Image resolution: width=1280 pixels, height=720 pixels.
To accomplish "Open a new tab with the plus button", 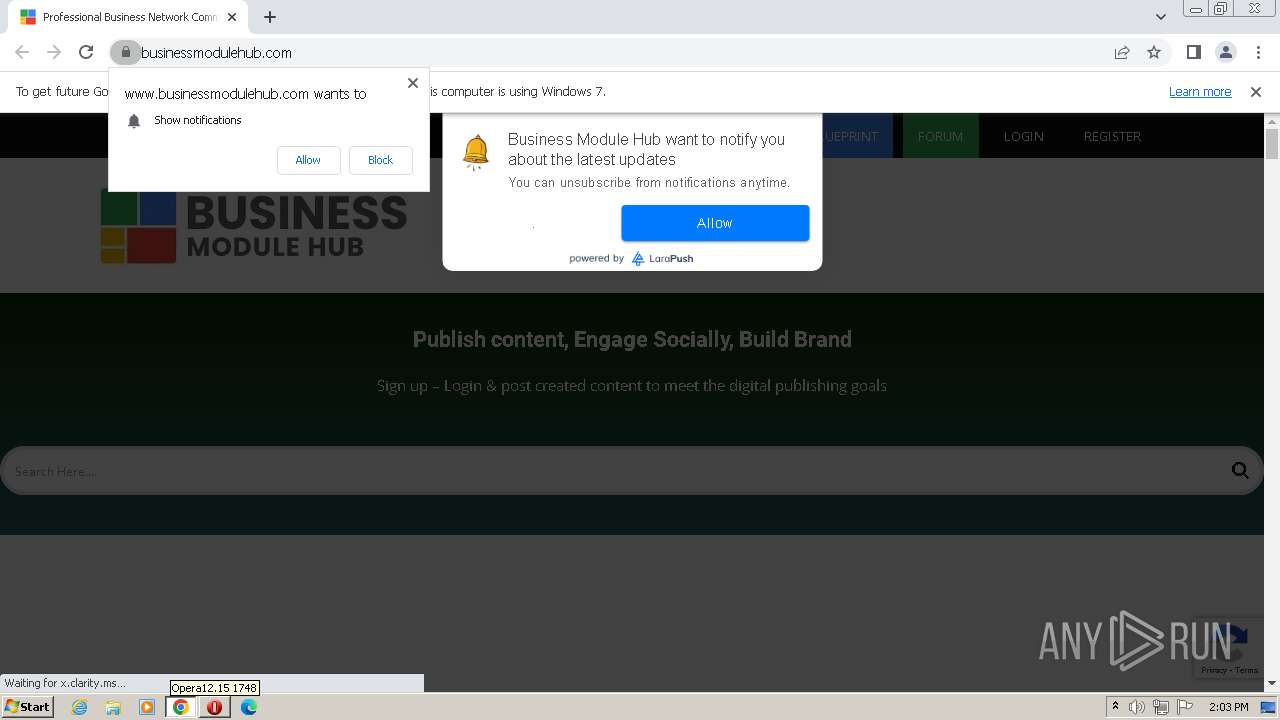I will point(270,17).
